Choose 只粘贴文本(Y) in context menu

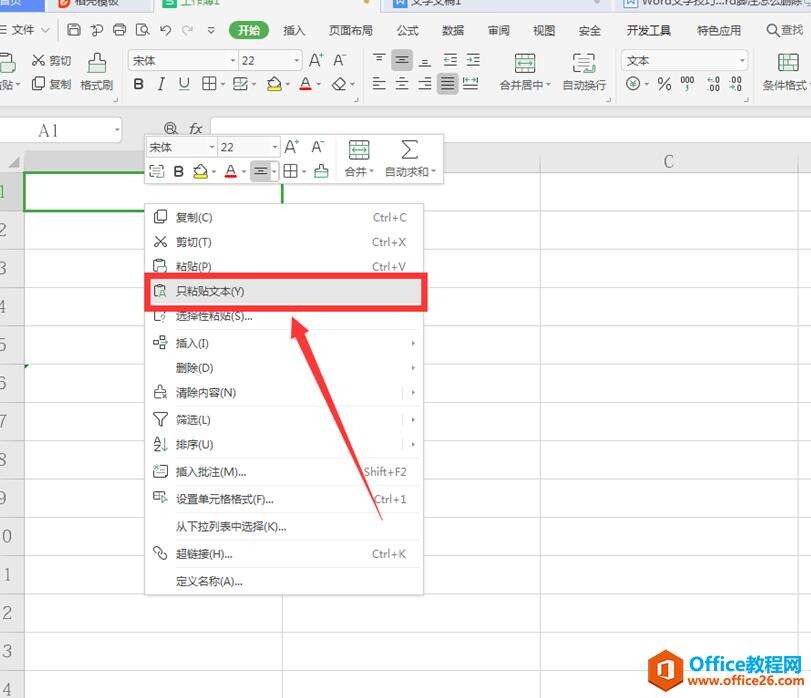284,291
